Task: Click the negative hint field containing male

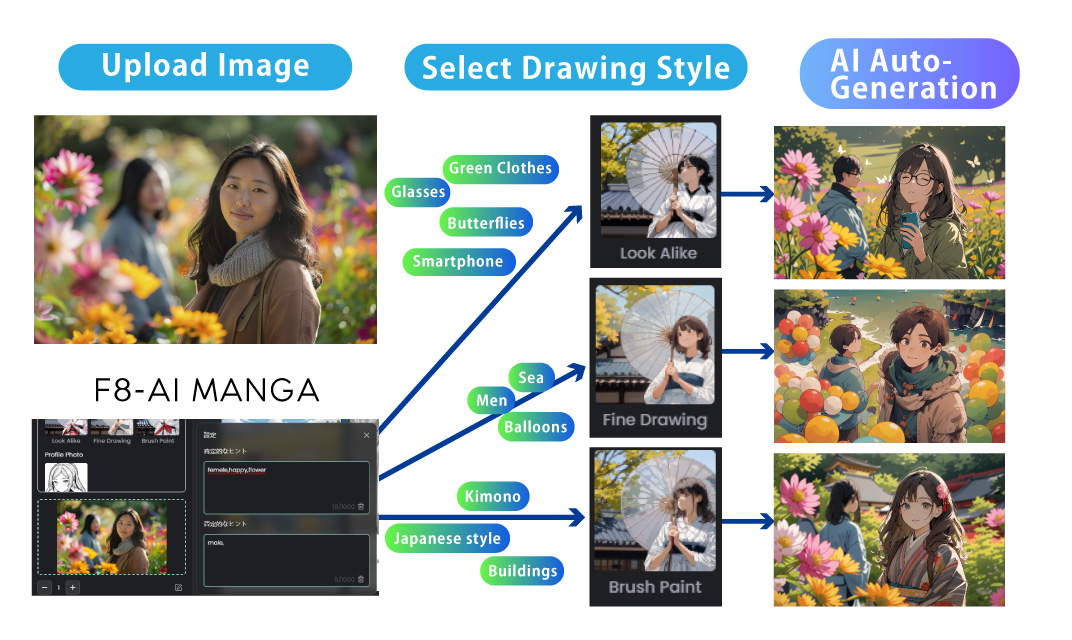Action: coord(286,560)
